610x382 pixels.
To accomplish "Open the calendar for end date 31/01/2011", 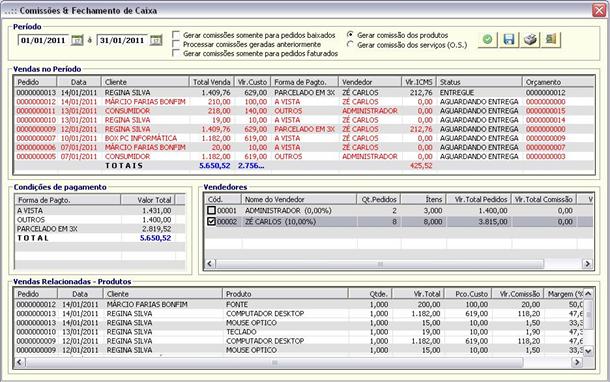I will (156, 40).
